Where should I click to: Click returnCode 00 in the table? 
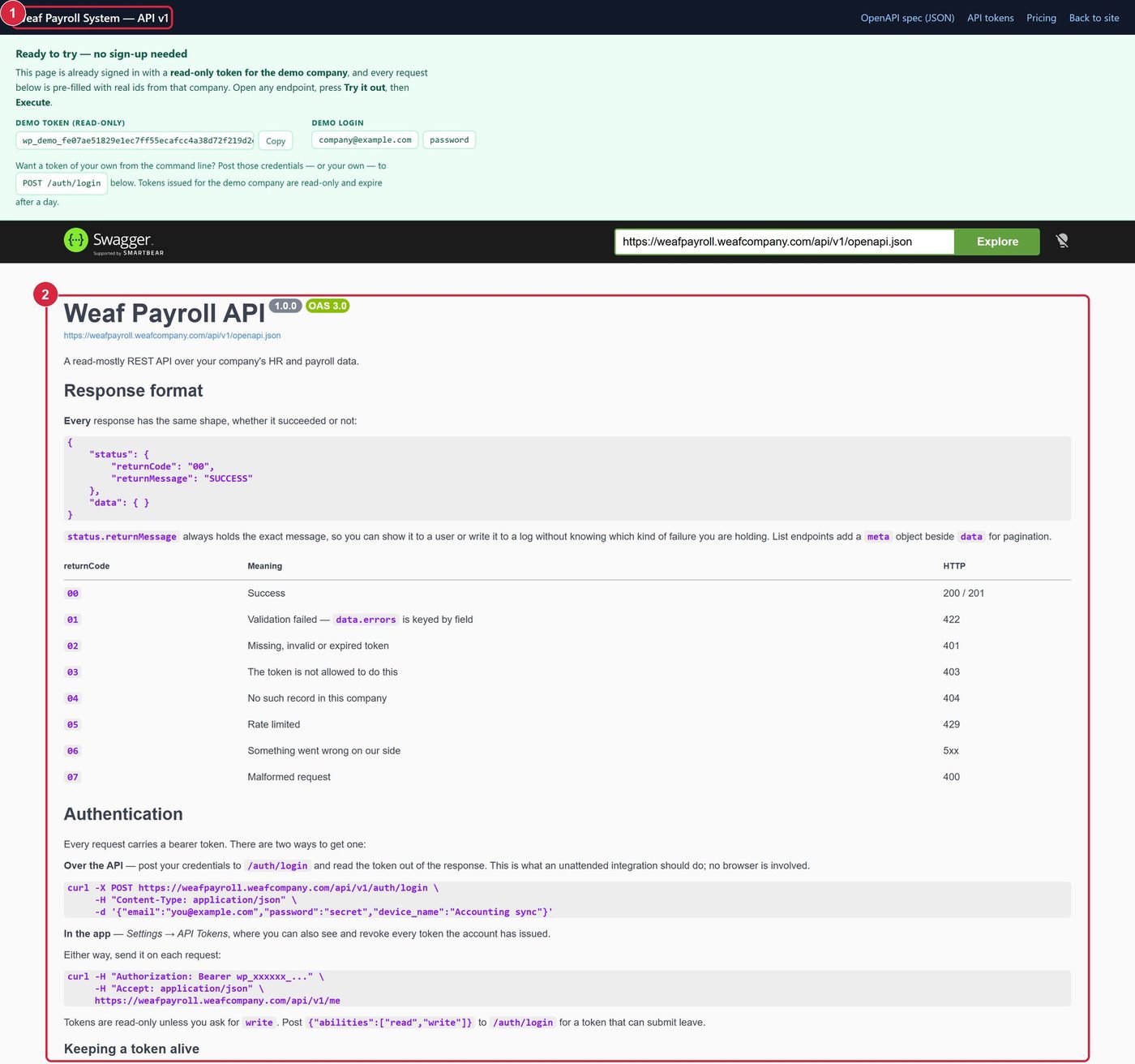73,594
